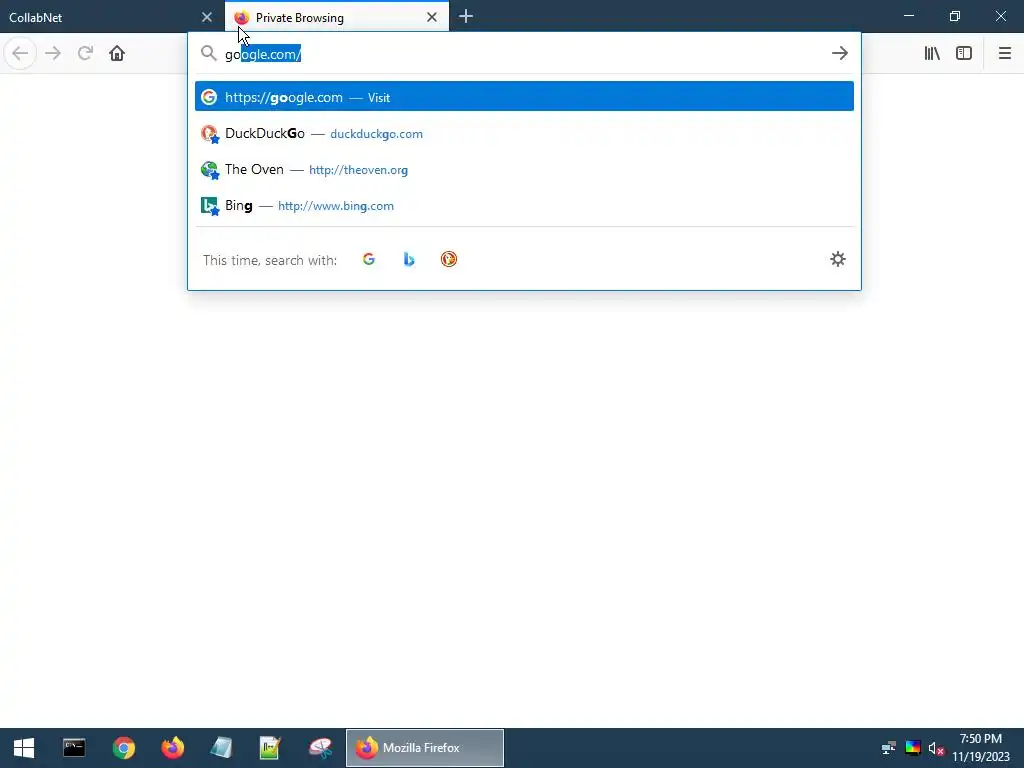
Task: Select the Private Browsing tab
Action: point(337,17)
